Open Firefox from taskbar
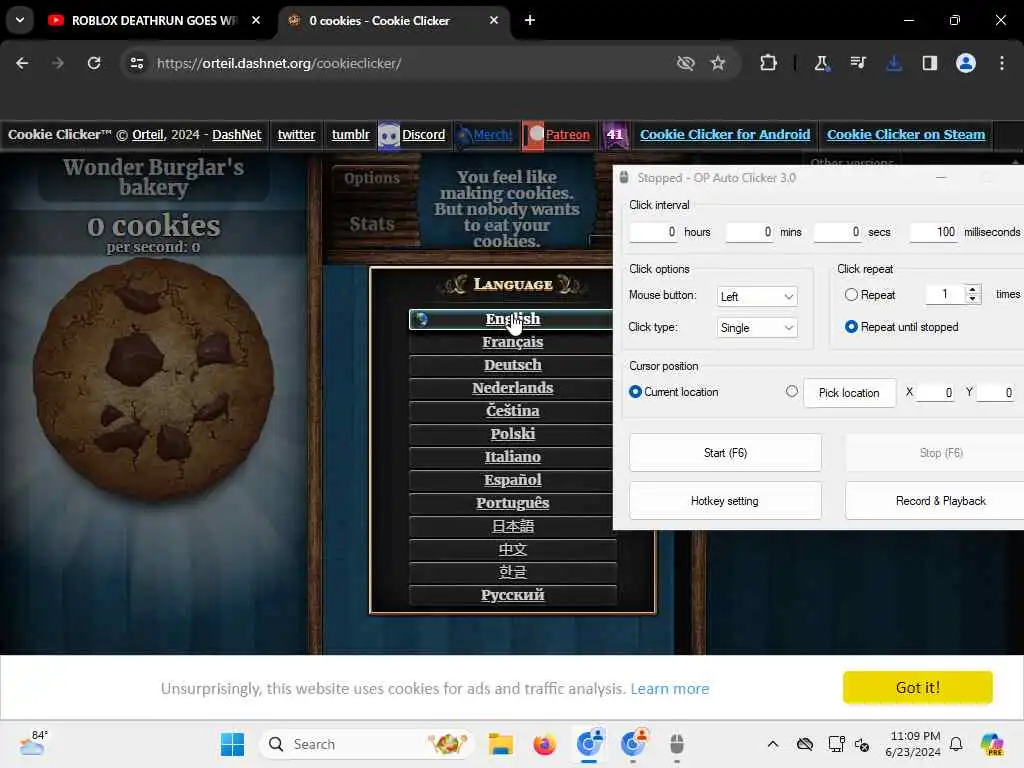This screenshot has height=768, width=1024. 544,744
